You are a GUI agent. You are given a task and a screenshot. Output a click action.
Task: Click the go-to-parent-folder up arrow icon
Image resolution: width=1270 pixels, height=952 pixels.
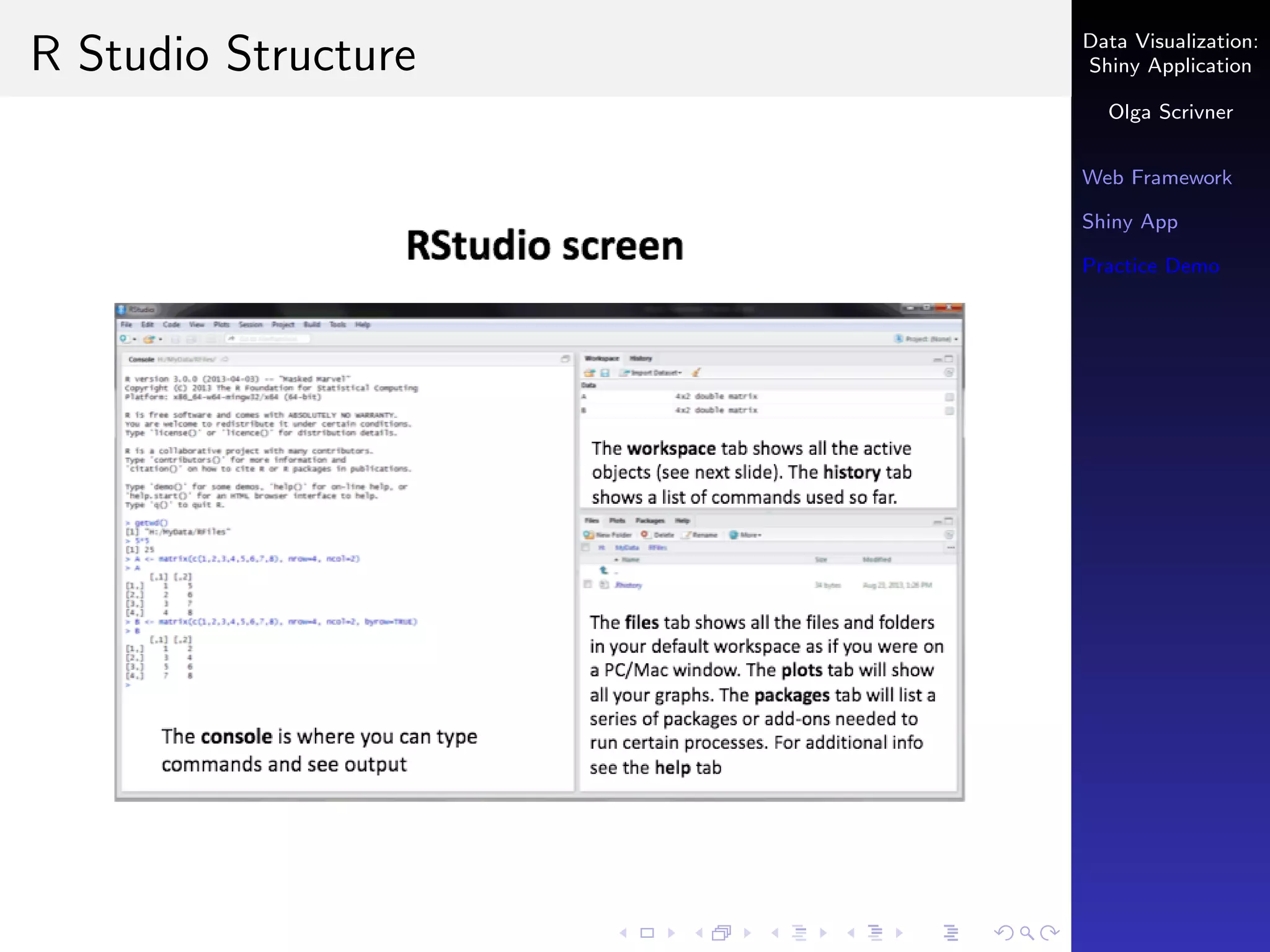coord(603,571)
